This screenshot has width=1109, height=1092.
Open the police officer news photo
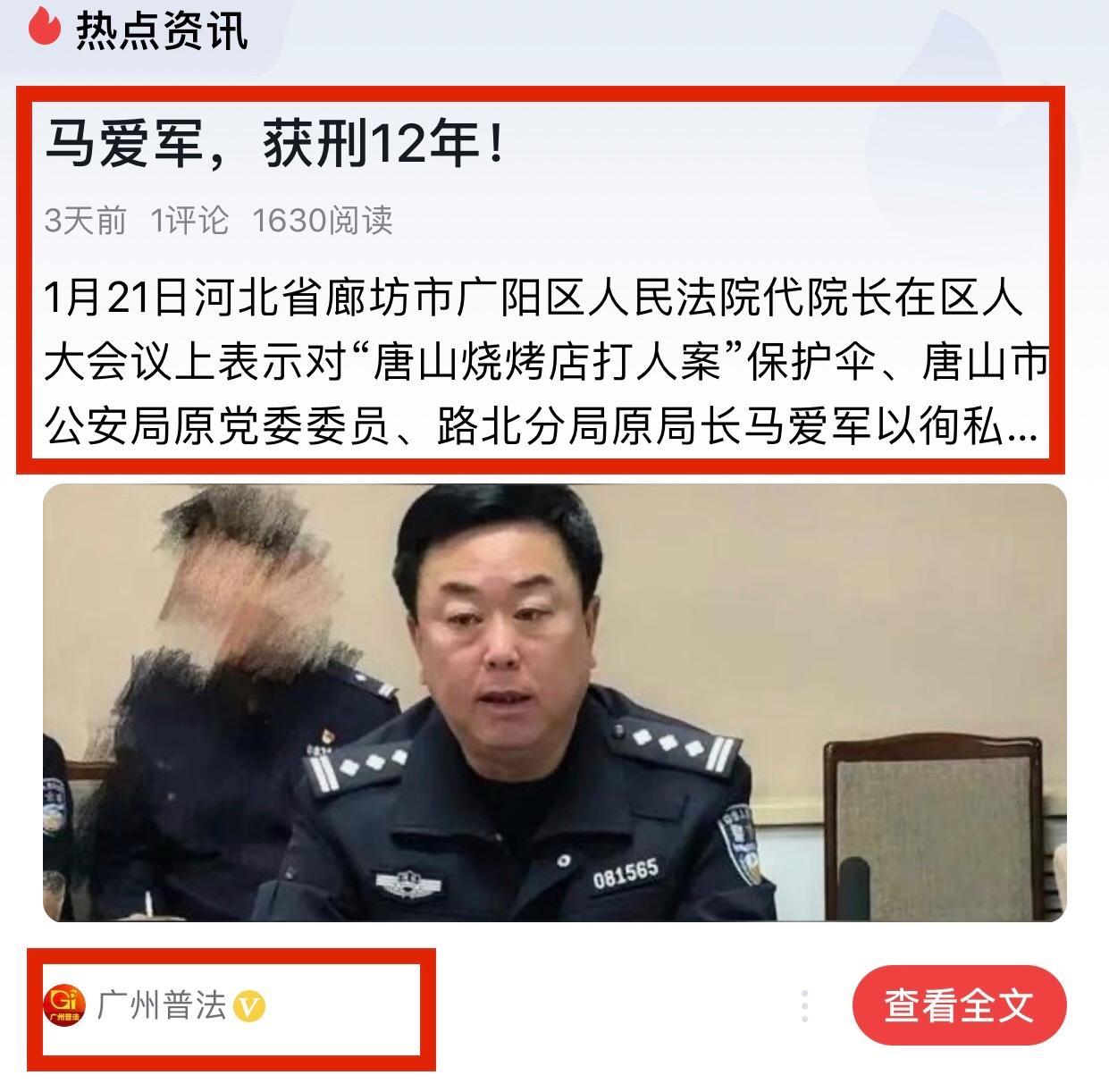tap(555, 703)
